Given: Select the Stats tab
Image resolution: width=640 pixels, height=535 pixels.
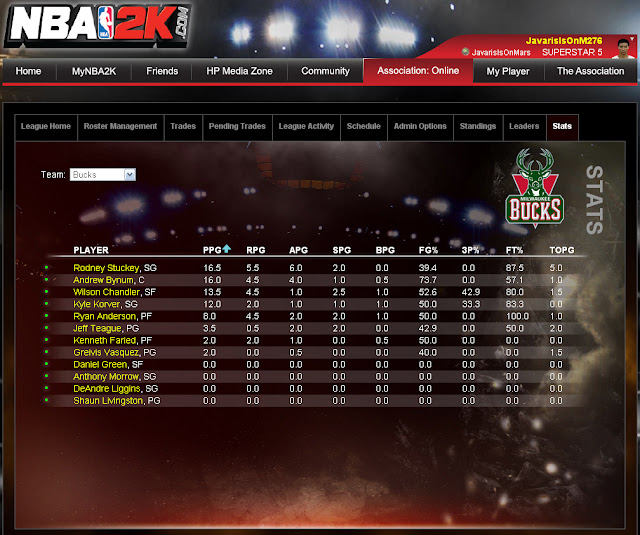Looking at the screenshot, I should pyautogui.click(x=562, y=127).
